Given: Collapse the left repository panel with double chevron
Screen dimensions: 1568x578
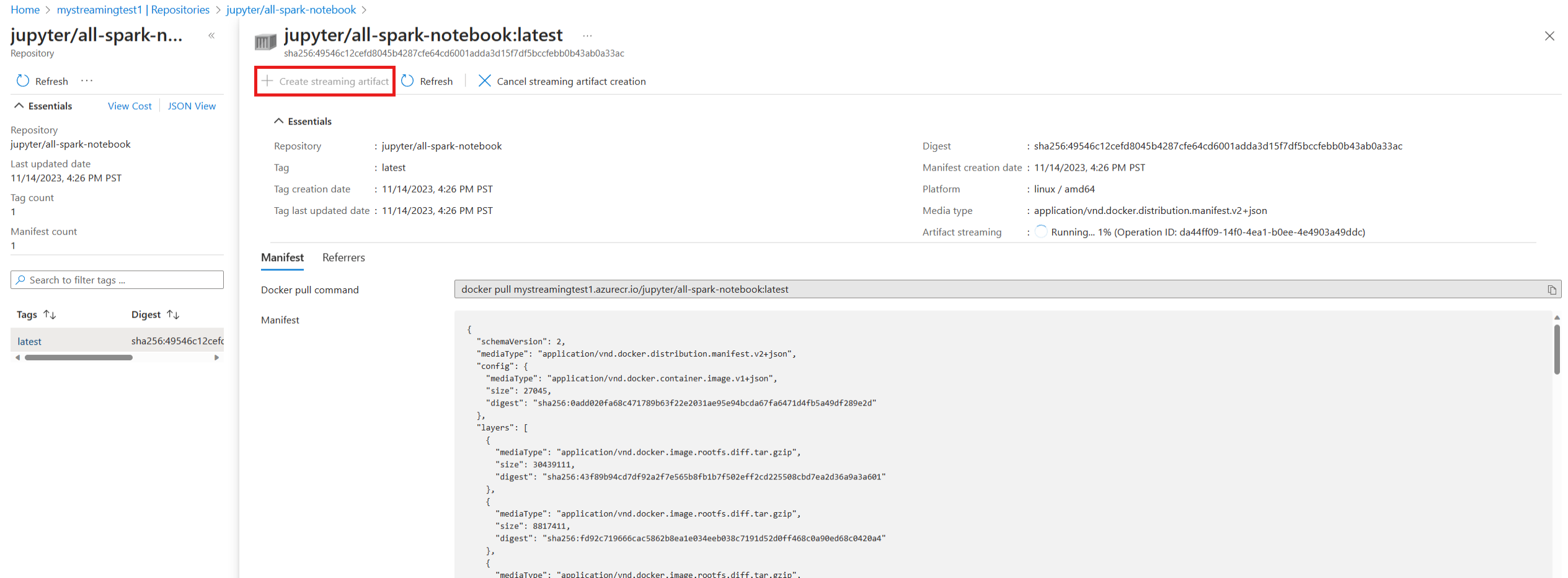Looking at the screenshot, I should 211,36.
